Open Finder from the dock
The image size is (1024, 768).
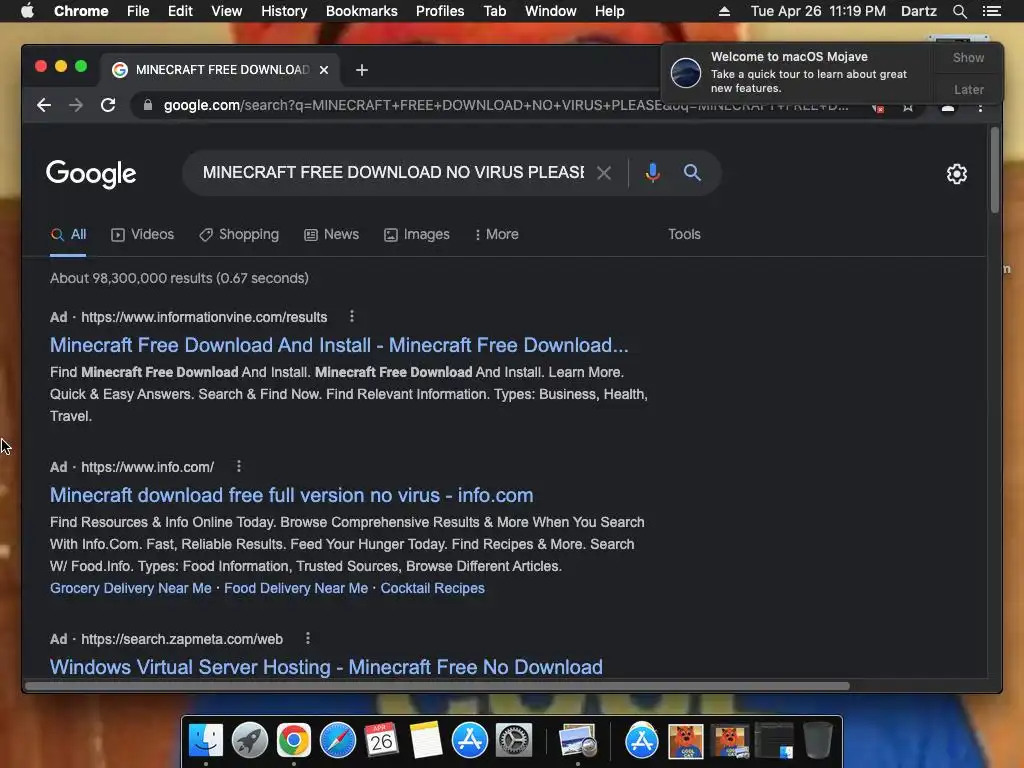coord(206,741)
